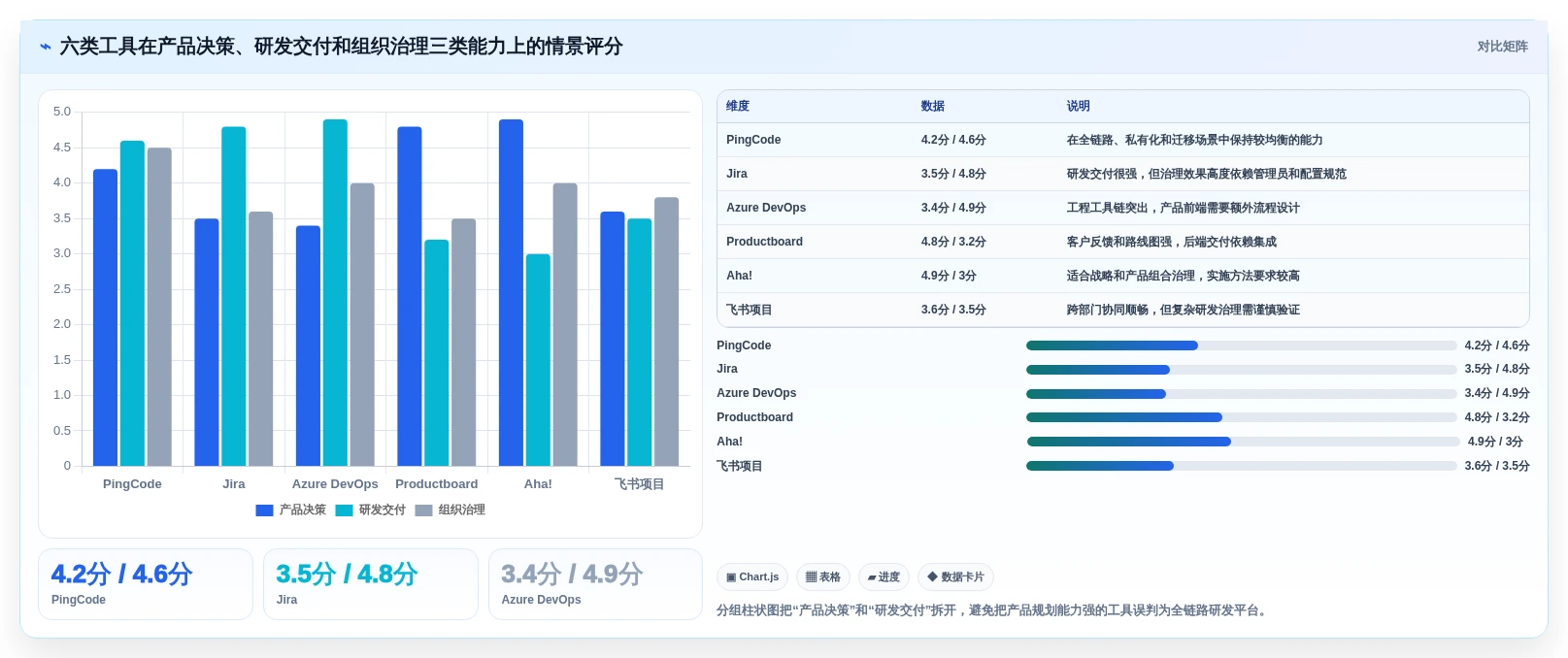Viewport: 1568px width, 658px height.
Task: Click the 飞书项目 table row name
Action: [750, 311]
